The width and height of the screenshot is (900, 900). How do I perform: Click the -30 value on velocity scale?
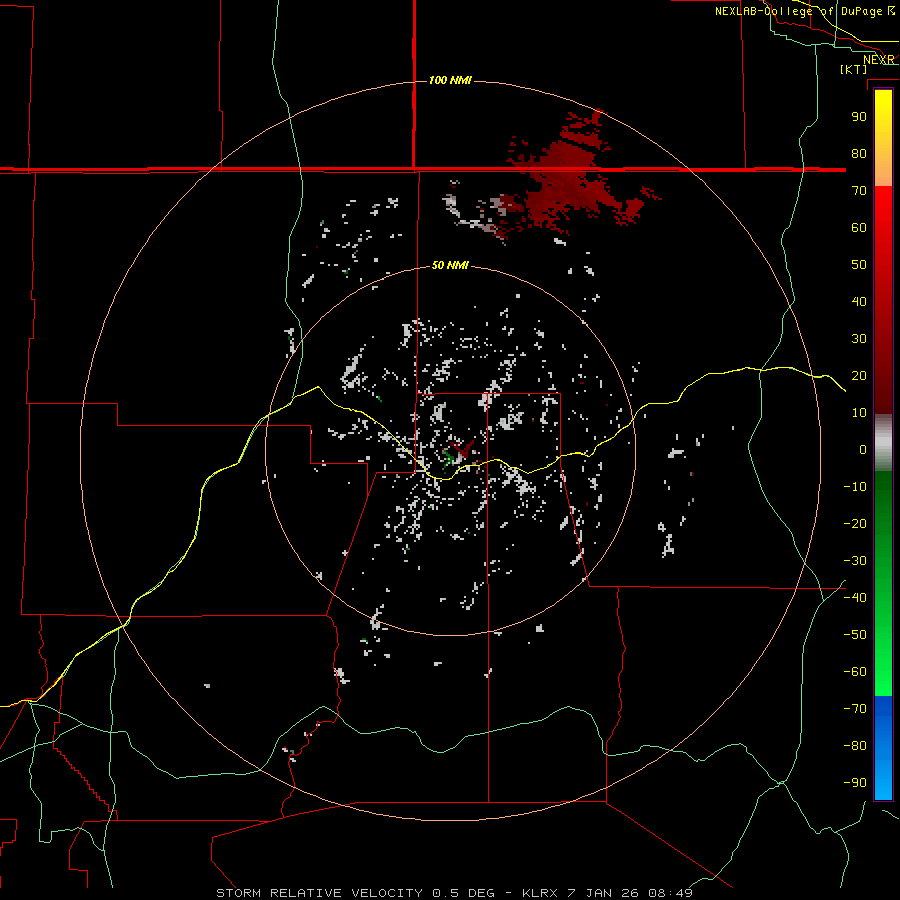click(855, 561)
